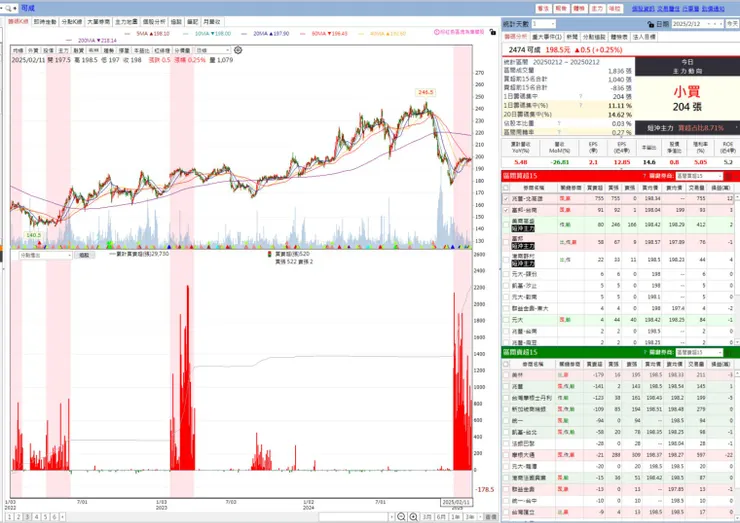Open the 個股資訊 link

[x=643, y=8]
